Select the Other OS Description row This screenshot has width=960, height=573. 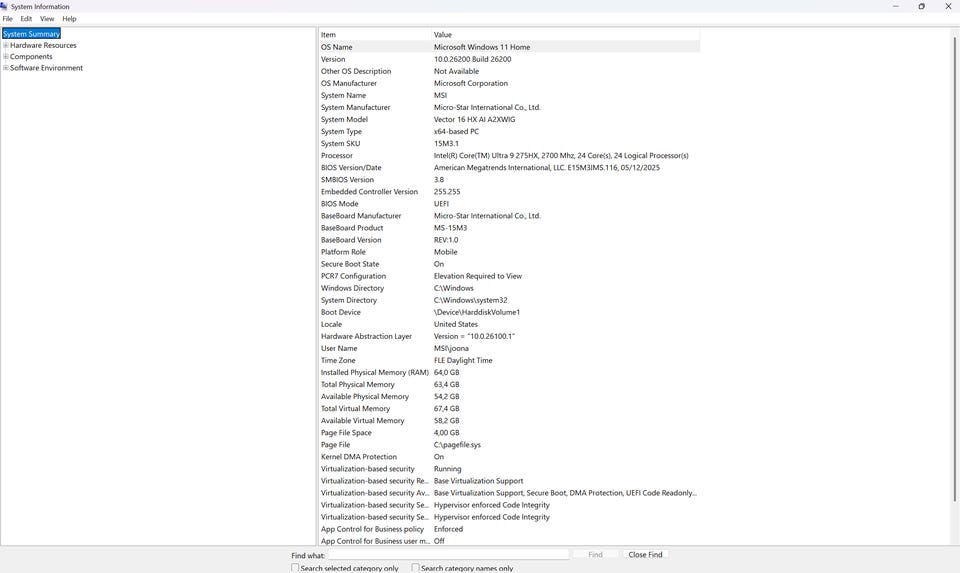[509, 71]
